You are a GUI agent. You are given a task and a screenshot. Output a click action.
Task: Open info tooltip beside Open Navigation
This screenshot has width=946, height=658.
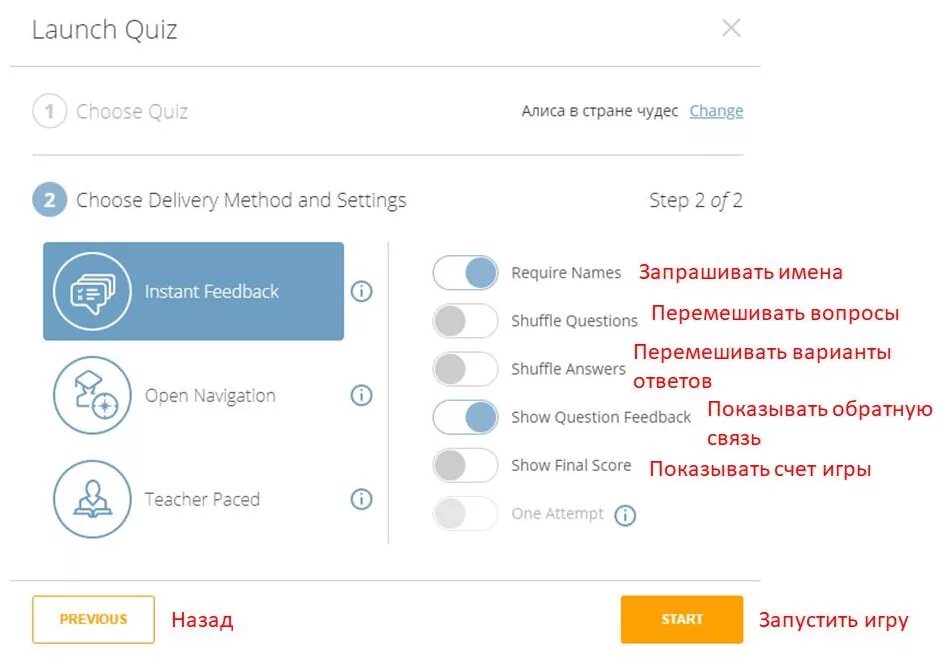pos(362,395)
